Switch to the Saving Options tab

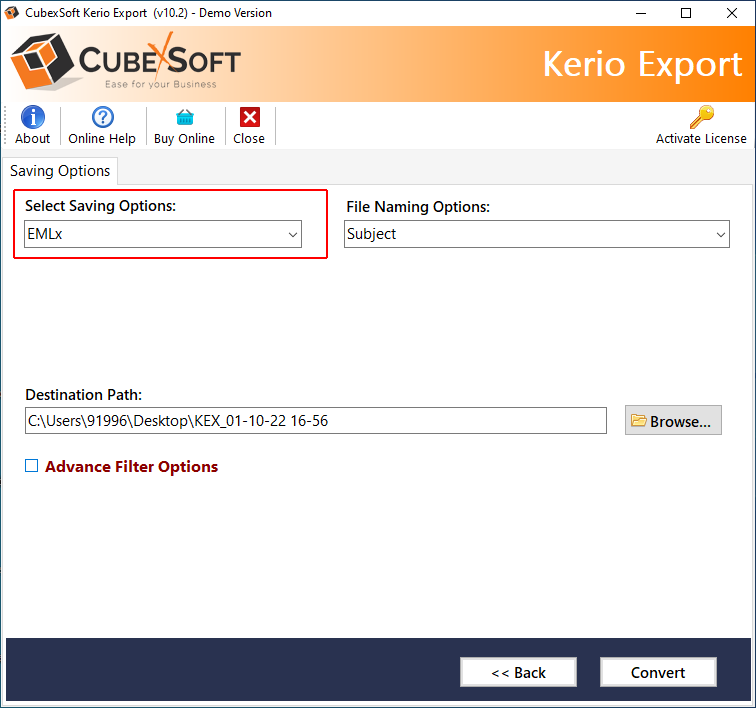pos(60,171)
